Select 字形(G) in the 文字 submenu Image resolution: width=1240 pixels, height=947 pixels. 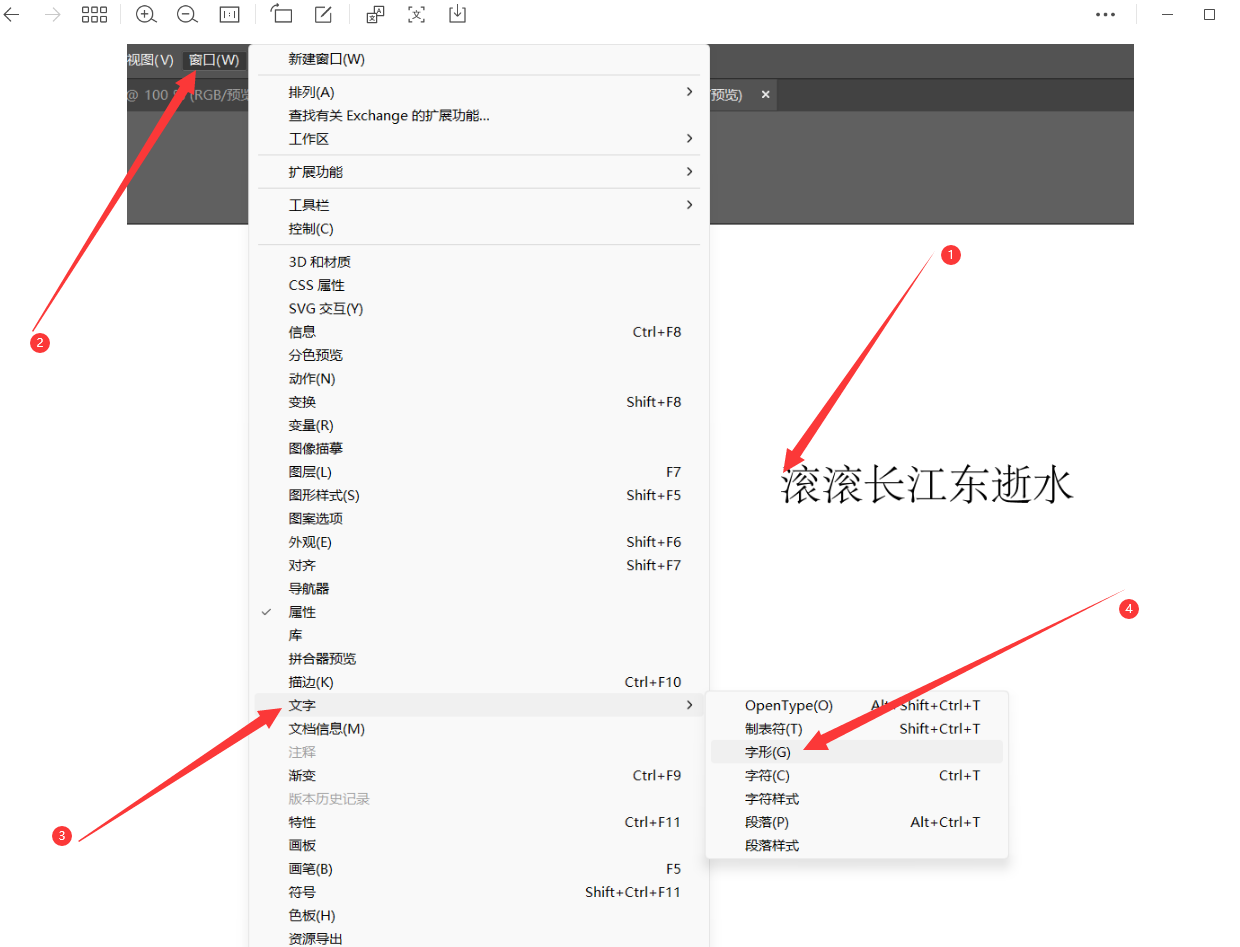pyautogui.click(x=857, y=752)
